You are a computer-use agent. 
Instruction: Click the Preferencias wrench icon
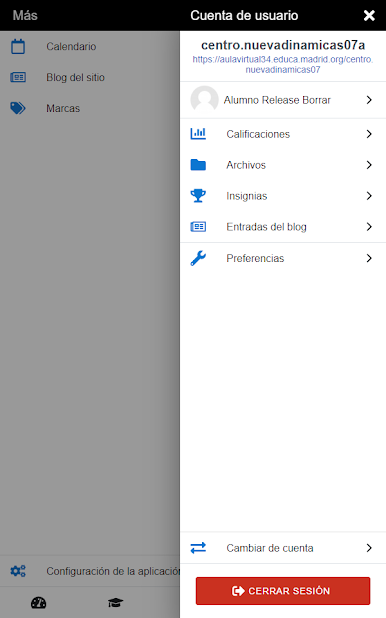point(198,258)
